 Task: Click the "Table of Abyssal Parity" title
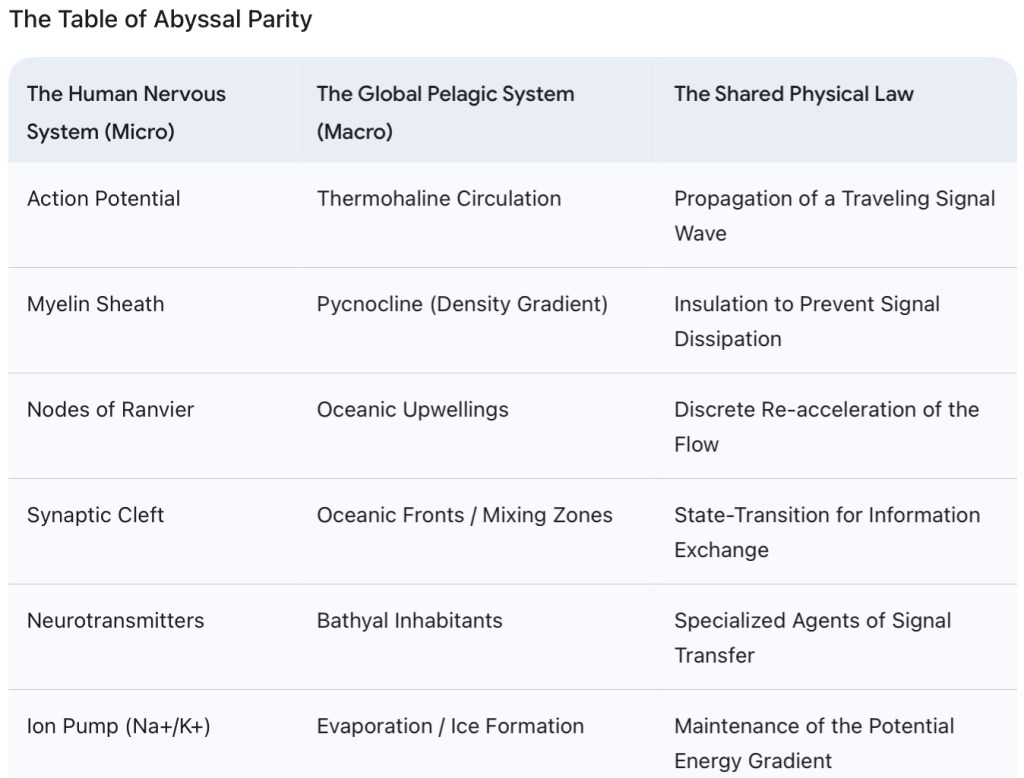point(160,20)
